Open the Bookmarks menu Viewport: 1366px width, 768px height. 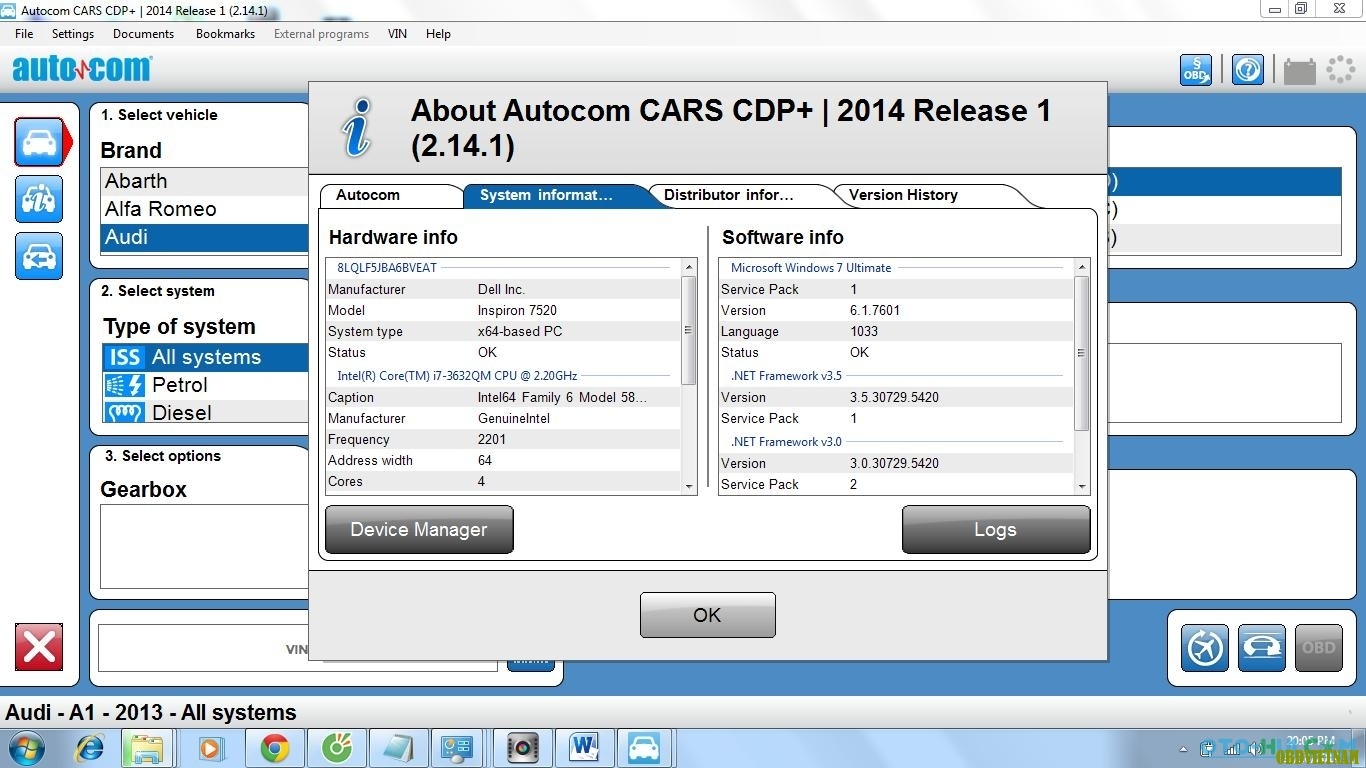click(x=225, y=34)
